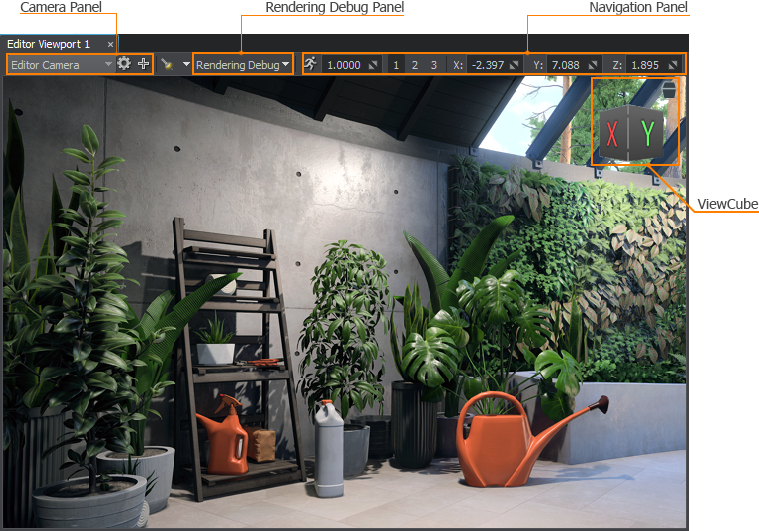The width and height of the screenshot is (759, 531).
Task: Click the flashlight helper icon
Action: (x=168, y=64)
